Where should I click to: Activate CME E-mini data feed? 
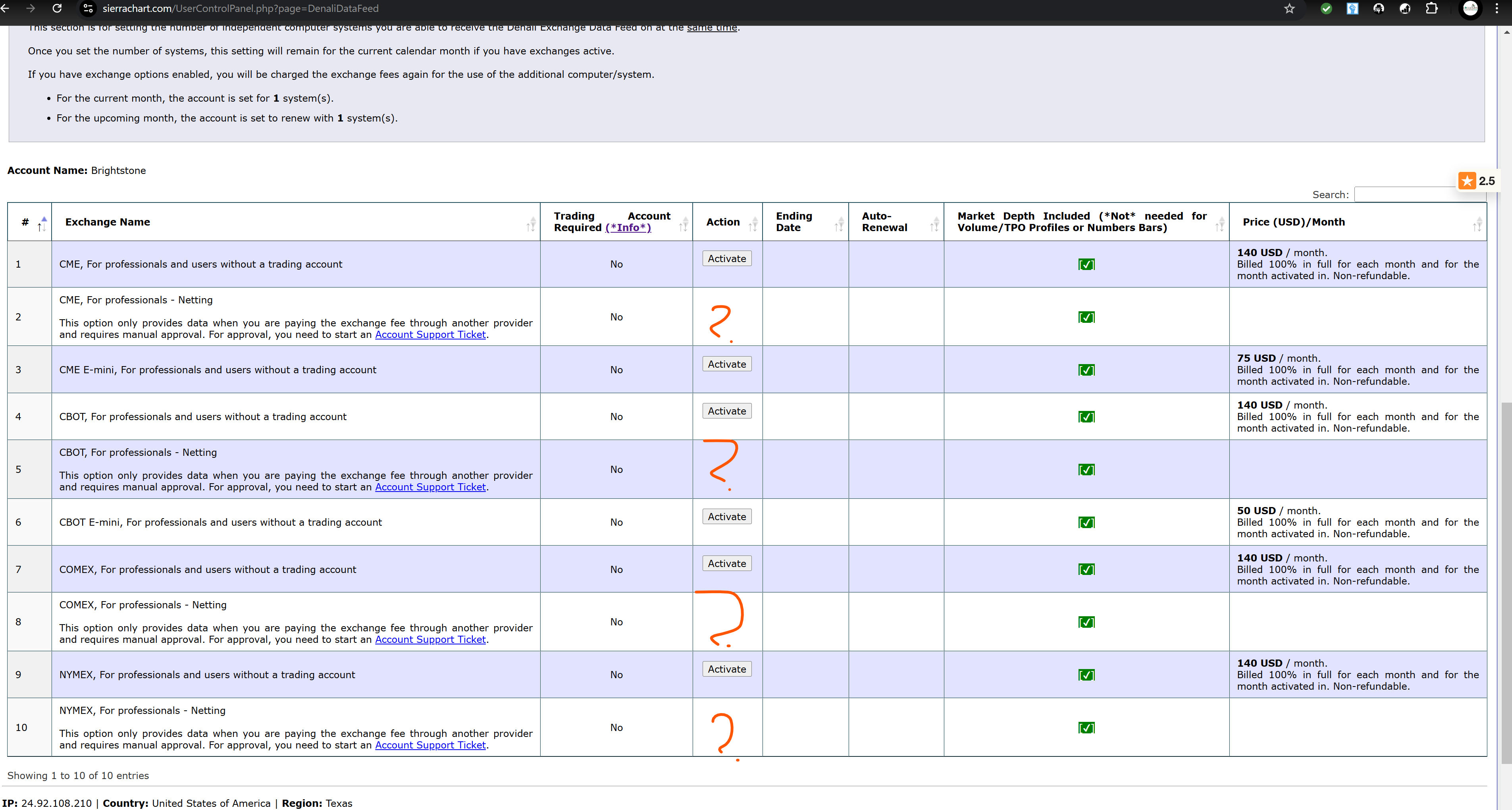tap(727, 364)
